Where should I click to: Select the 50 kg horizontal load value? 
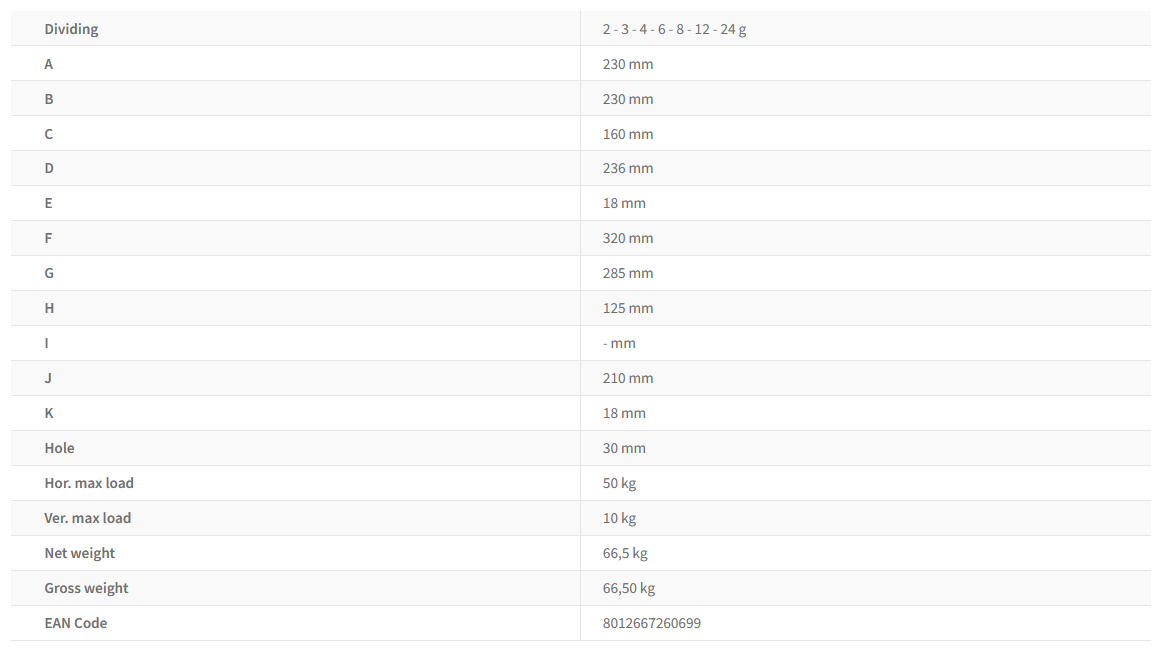pos(619,483)
